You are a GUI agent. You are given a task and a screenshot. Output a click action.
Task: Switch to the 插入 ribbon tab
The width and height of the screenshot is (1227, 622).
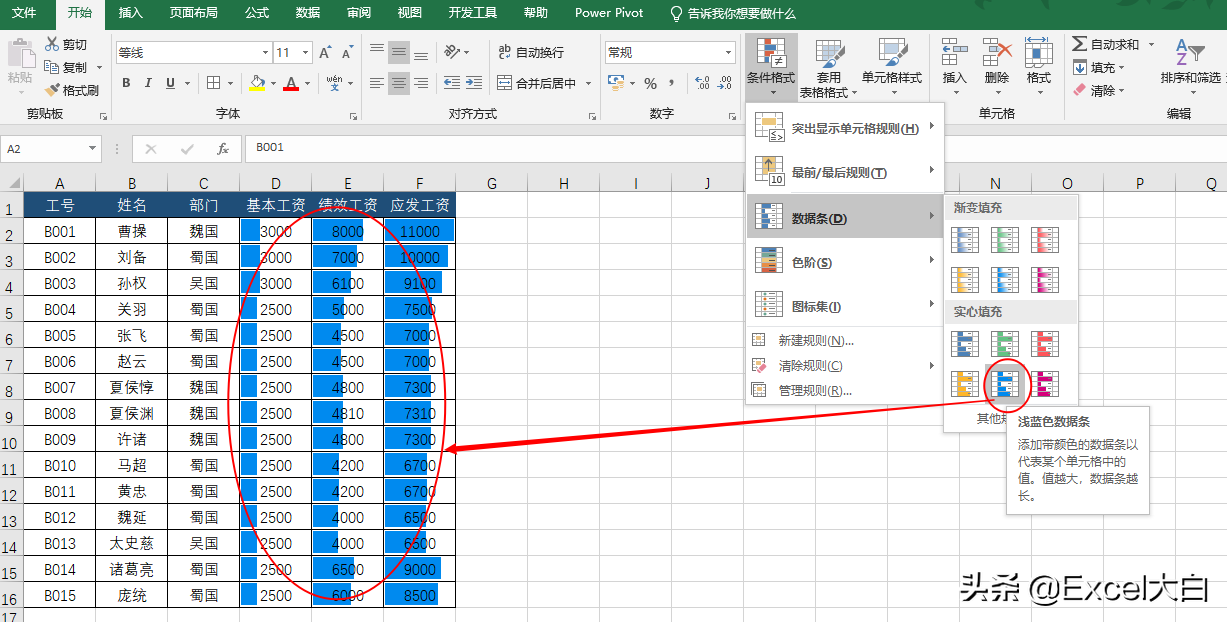(x=130, y=13)
